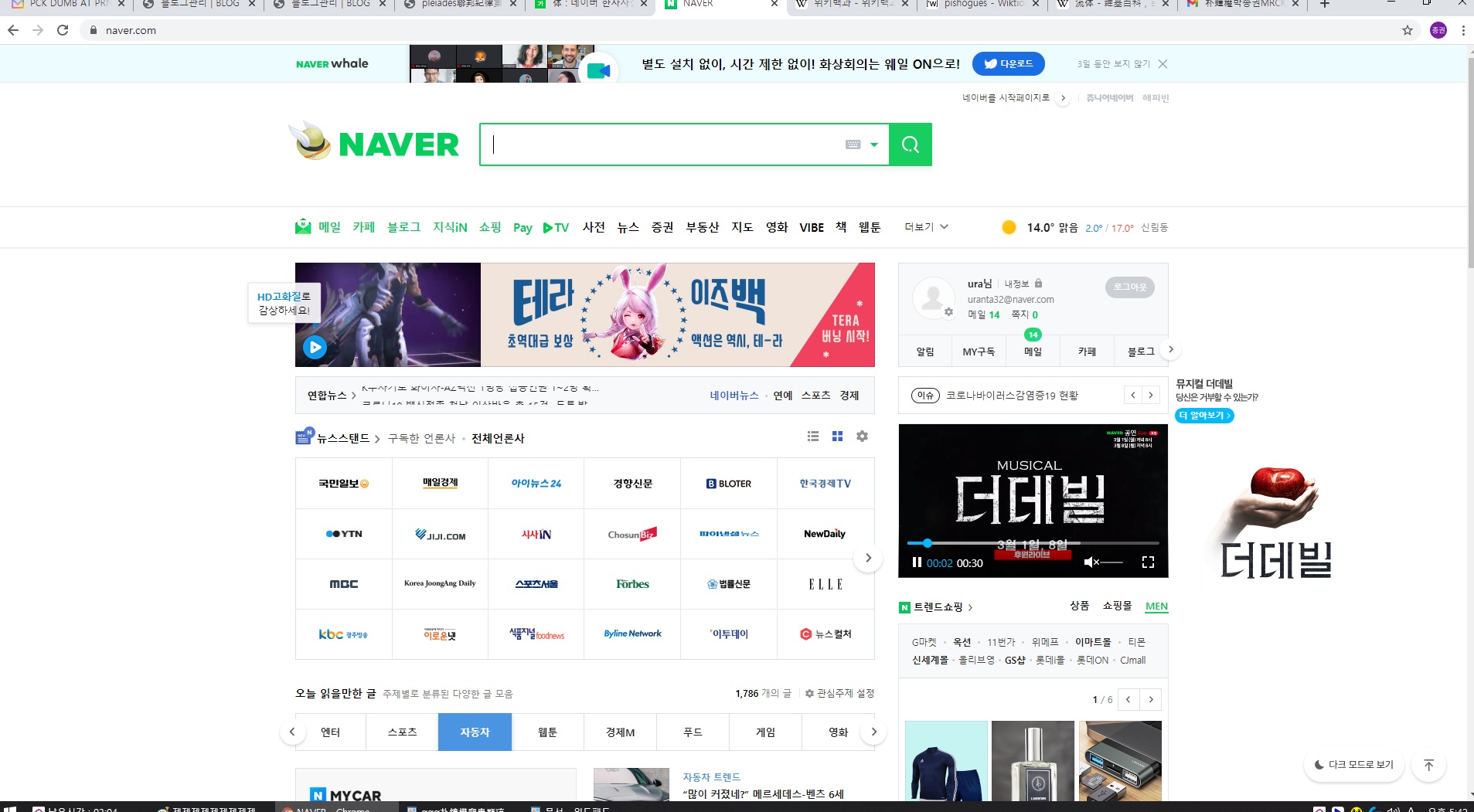The image size is (1474, 812).
Task: Open Forbes publisher tile
Action: pyautogui.click(x=632, y=584)
